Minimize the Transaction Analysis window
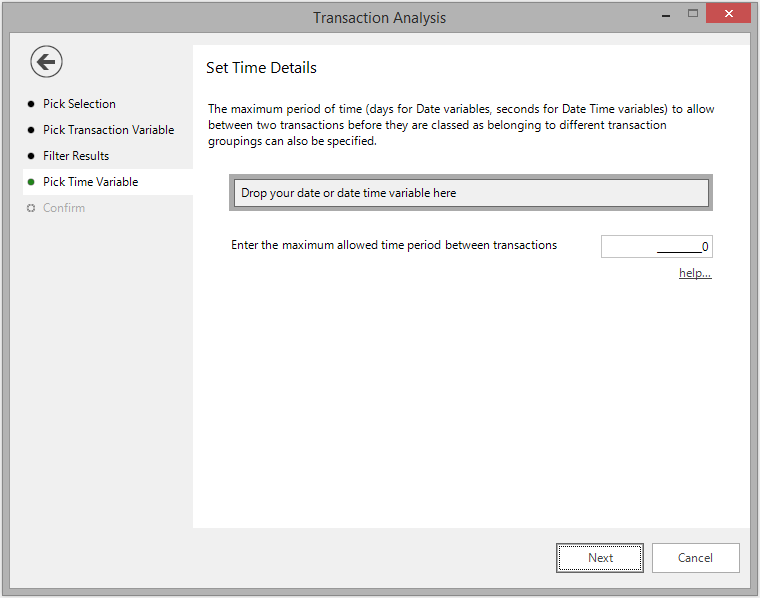760x598 pixels. tap(666, 14)
